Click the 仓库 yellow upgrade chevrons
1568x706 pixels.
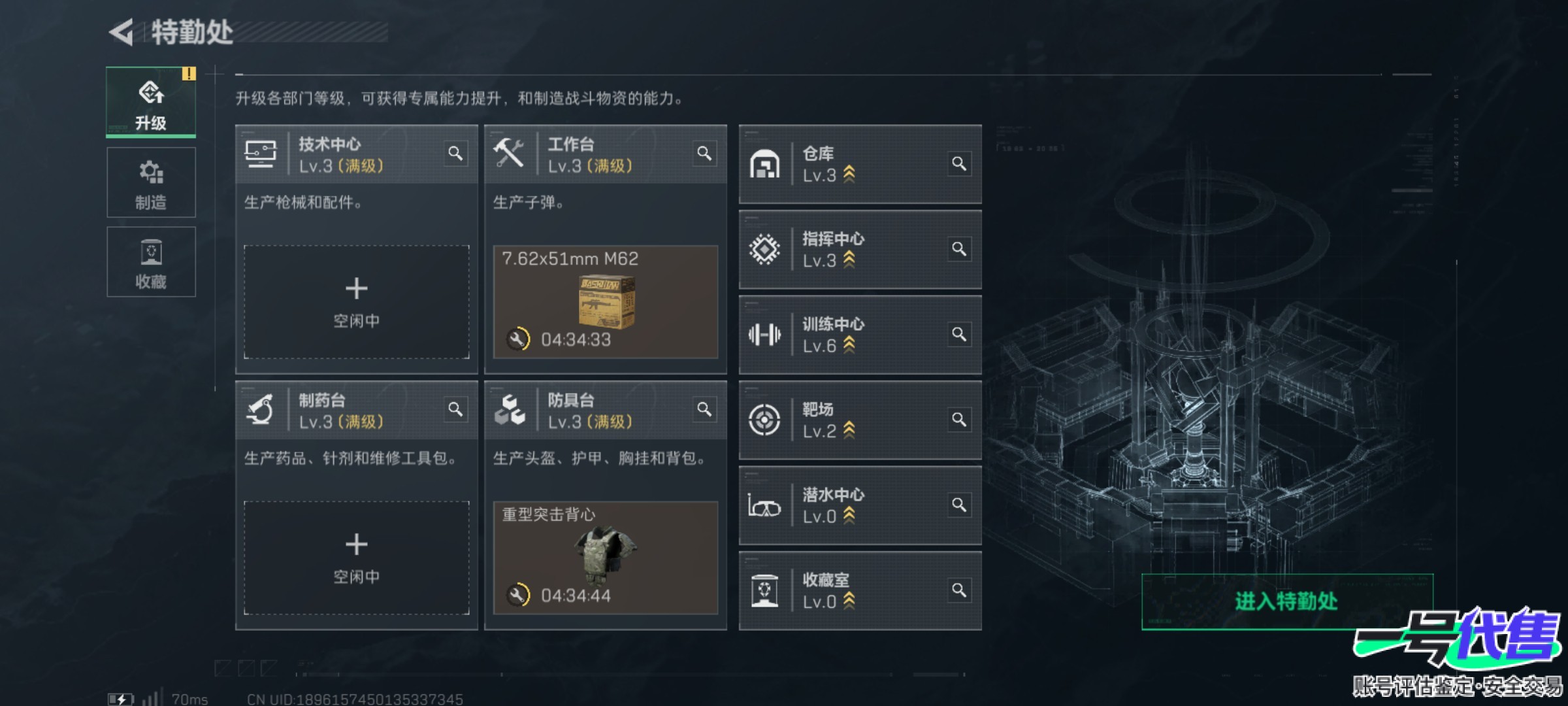(849, 174)
